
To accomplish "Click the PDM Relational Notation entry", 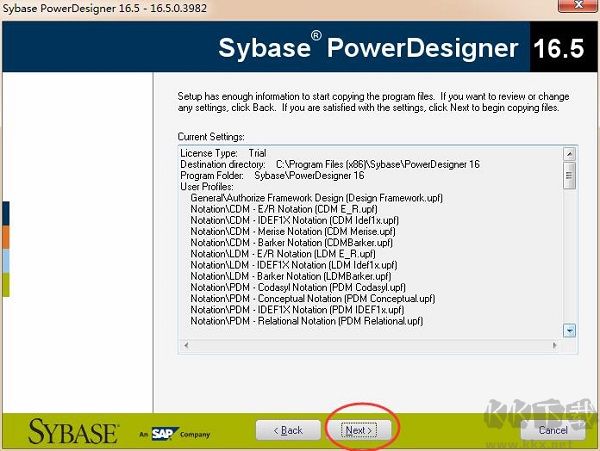I will pyautogui.click(x=307, y=321).
